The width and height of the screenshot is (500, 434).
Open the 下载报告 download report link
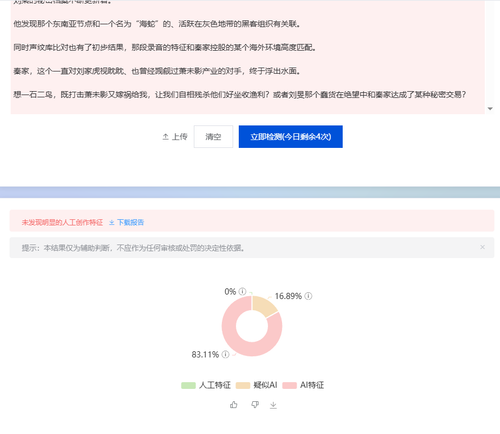click(127, 222)
